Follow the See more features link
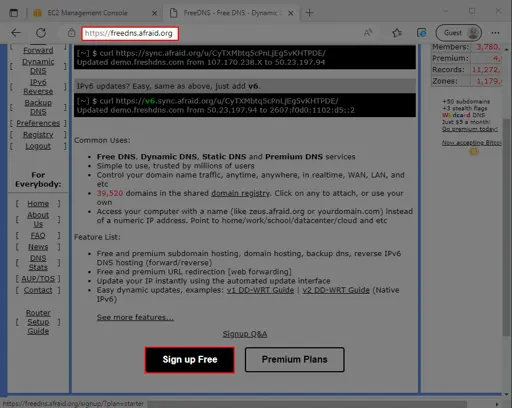This screenshot has width=512, height=408. coord(135,317)
